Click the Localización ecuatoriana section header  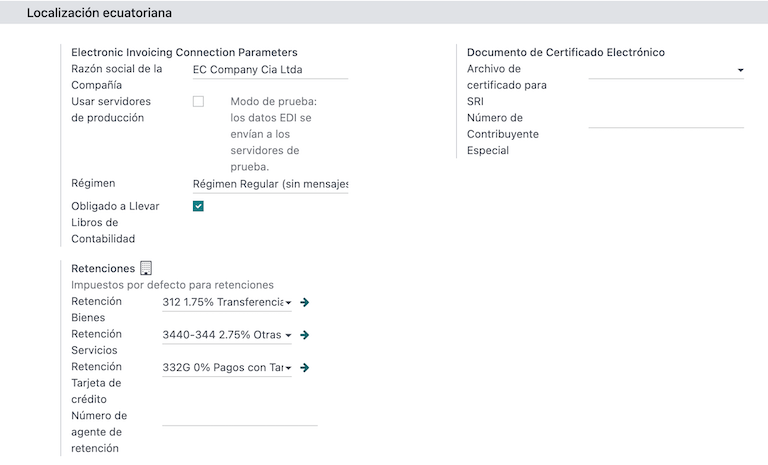pos(99,13)
